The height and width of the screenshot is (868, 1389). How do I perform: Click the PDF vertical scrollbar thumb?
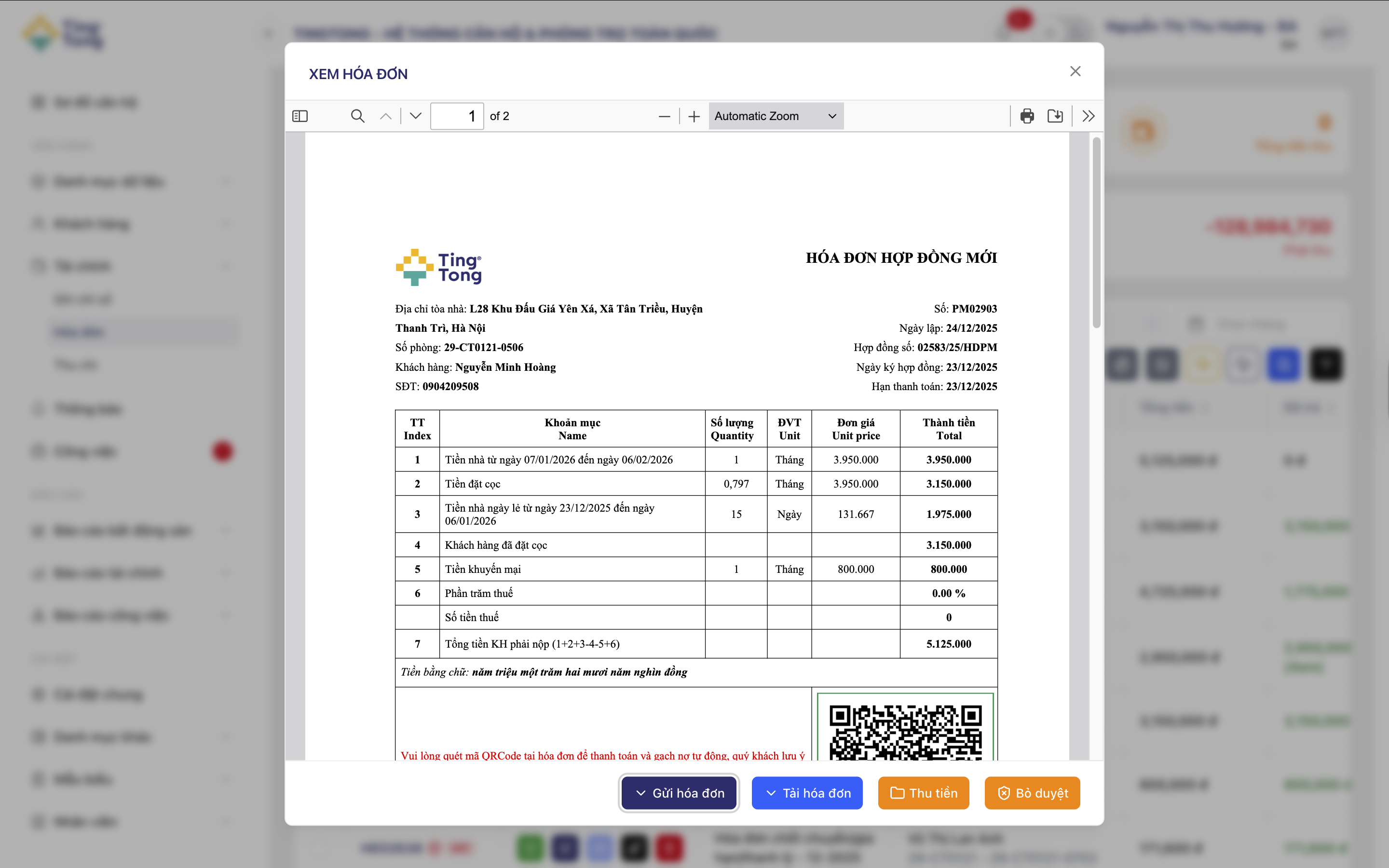tap(1096, 232)
